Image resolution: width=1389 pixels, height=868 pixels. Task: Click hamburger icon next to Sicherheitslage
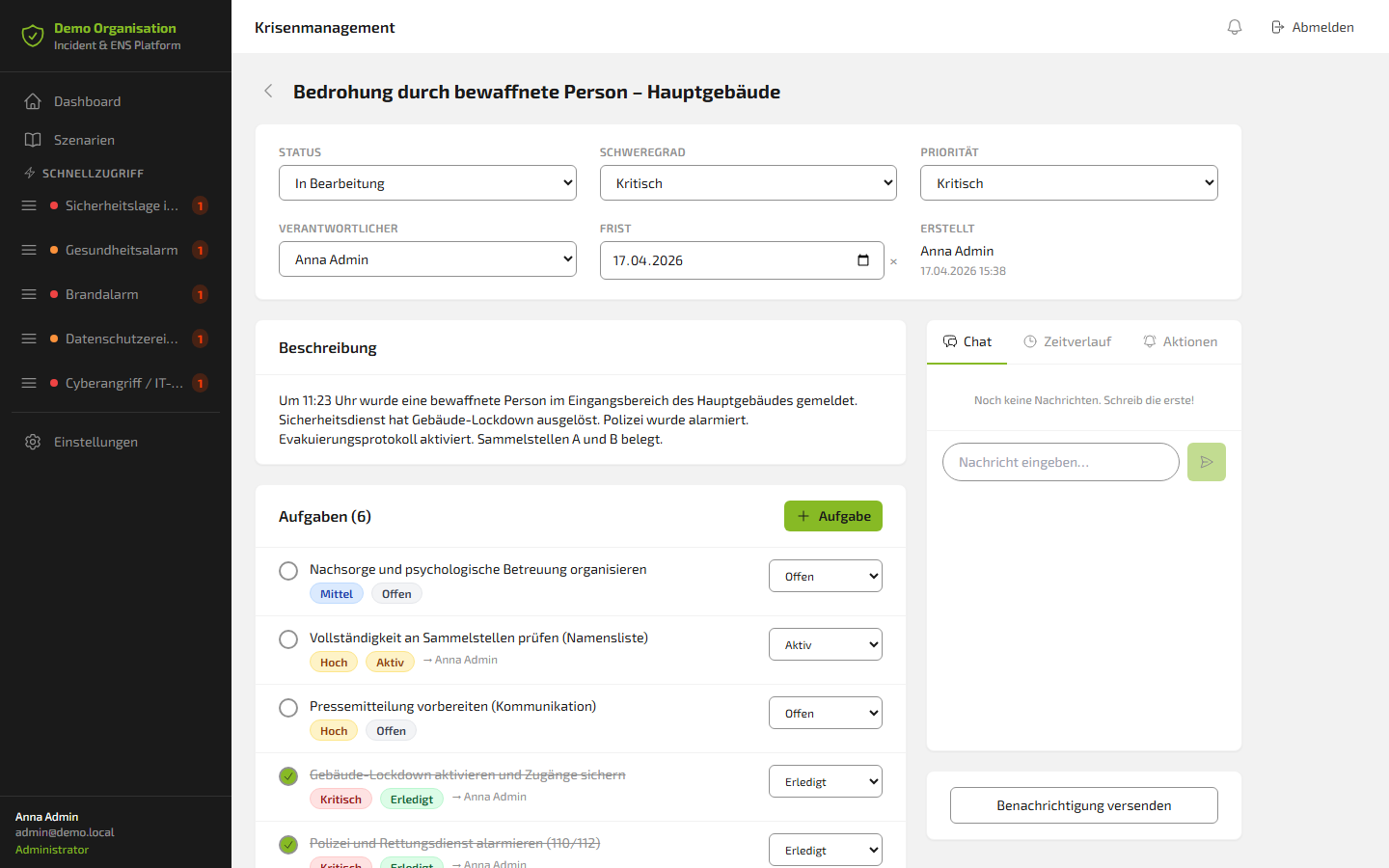(x=29, y=205)
